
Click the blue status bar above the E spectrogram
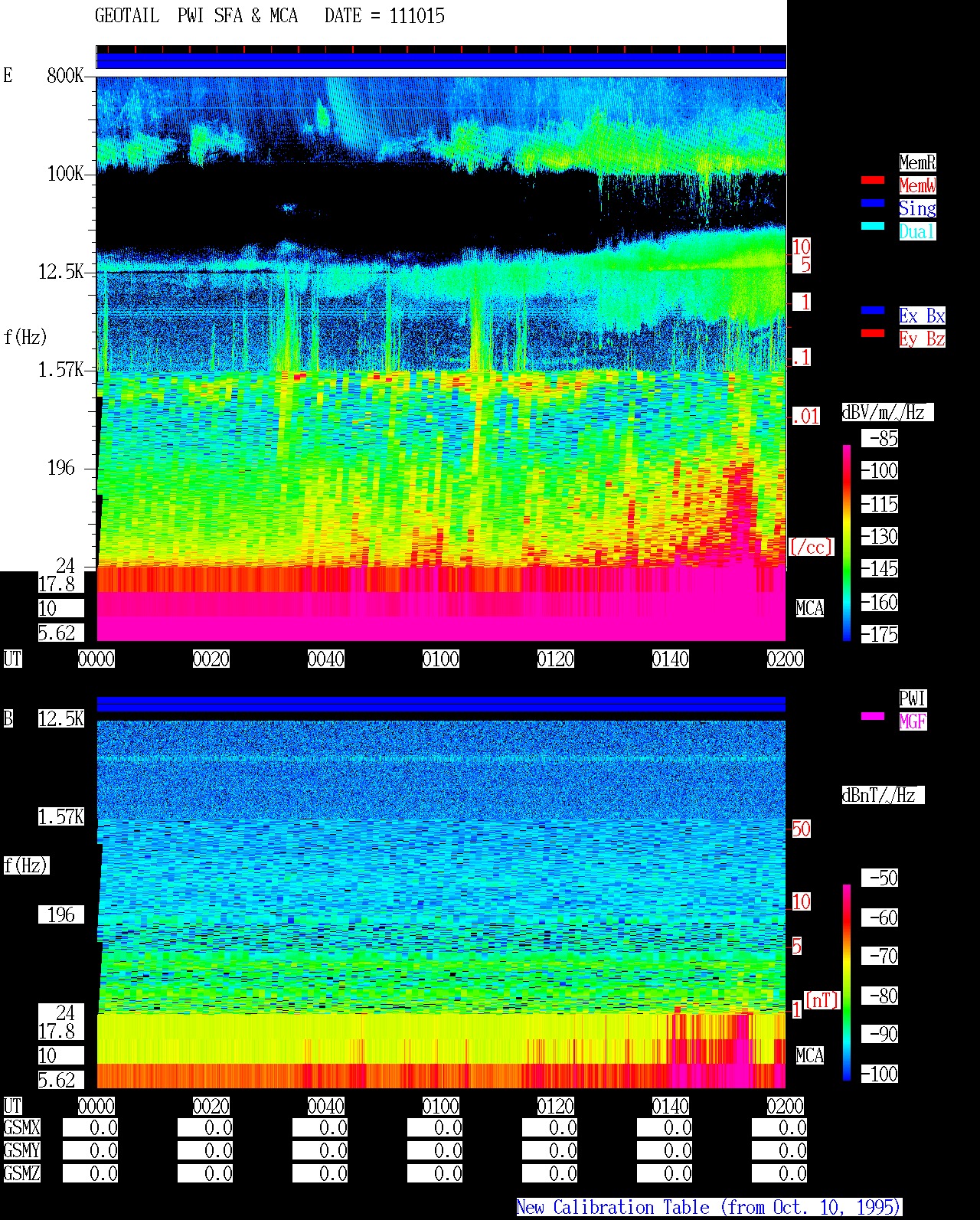coord(441,61)
